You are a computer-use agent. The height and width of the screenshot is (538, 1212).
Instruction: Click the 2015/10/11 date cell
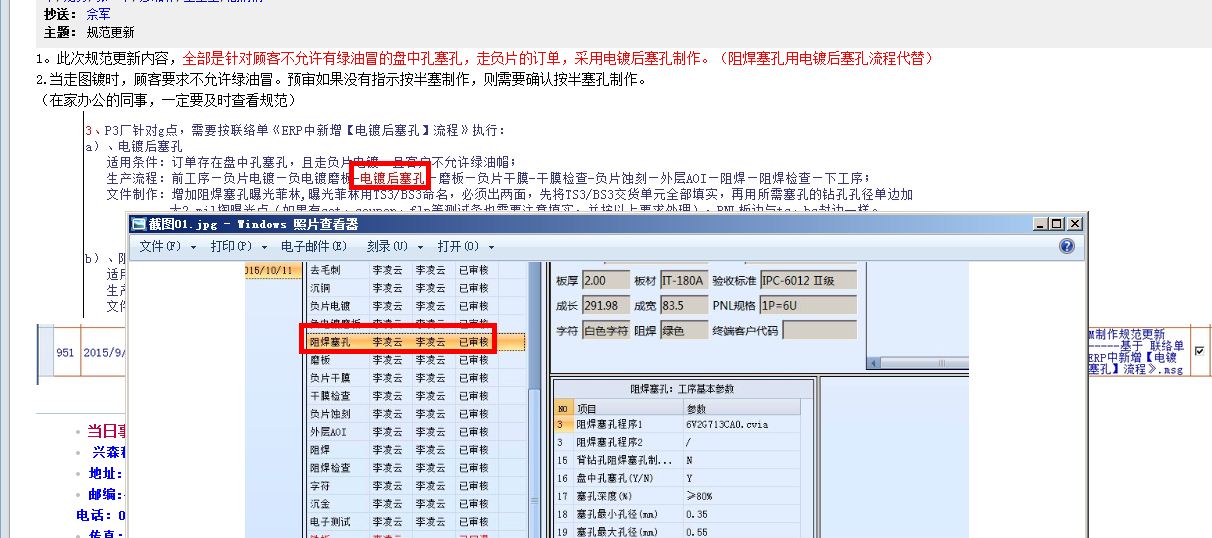pos(272,270)
